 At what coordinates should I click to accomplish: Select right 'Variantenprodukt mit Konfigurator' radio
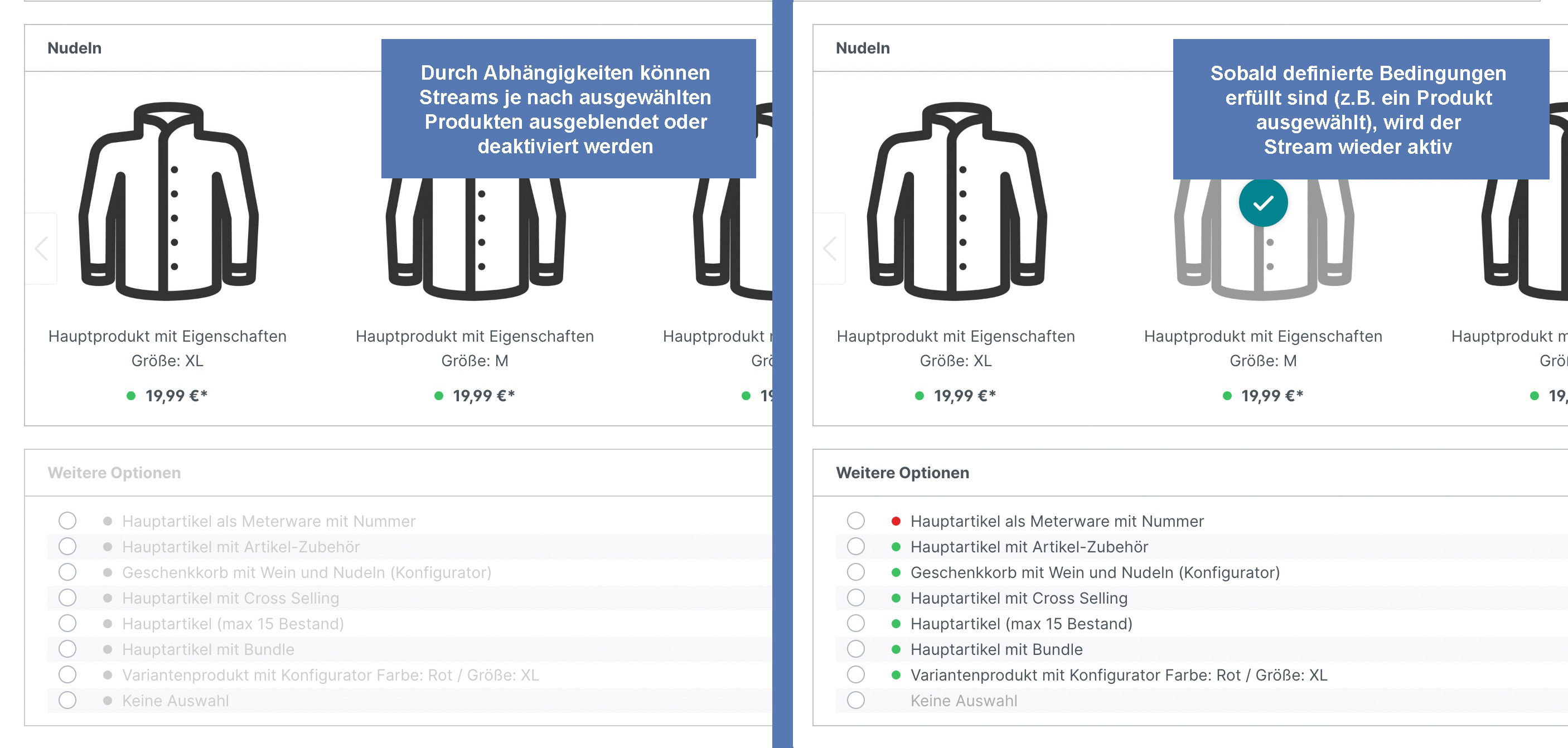pos(856,674)
